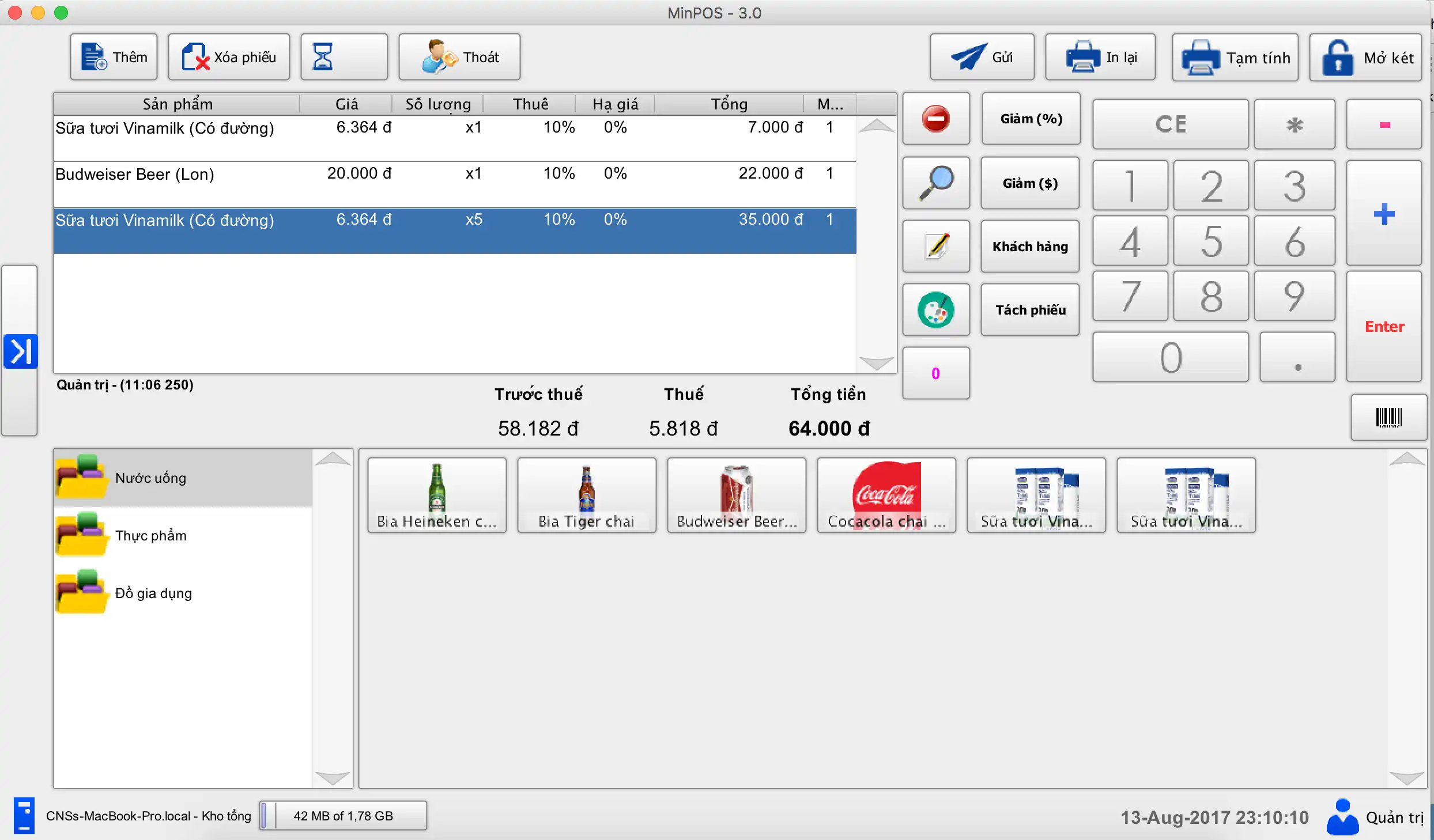Click the Giảm ($) discount button
1434x840 pixels.
coord(1028,183)
